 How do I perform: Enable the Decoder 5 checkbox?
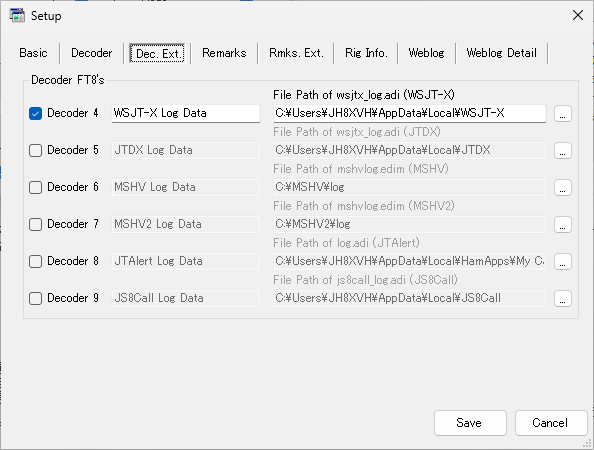point(36,150)
